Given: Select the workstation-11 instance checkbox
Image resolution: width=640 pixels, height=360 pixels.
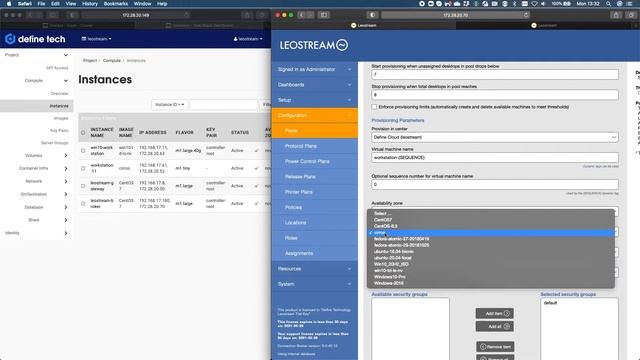Looking at the screenshot, I should point(83,168).
